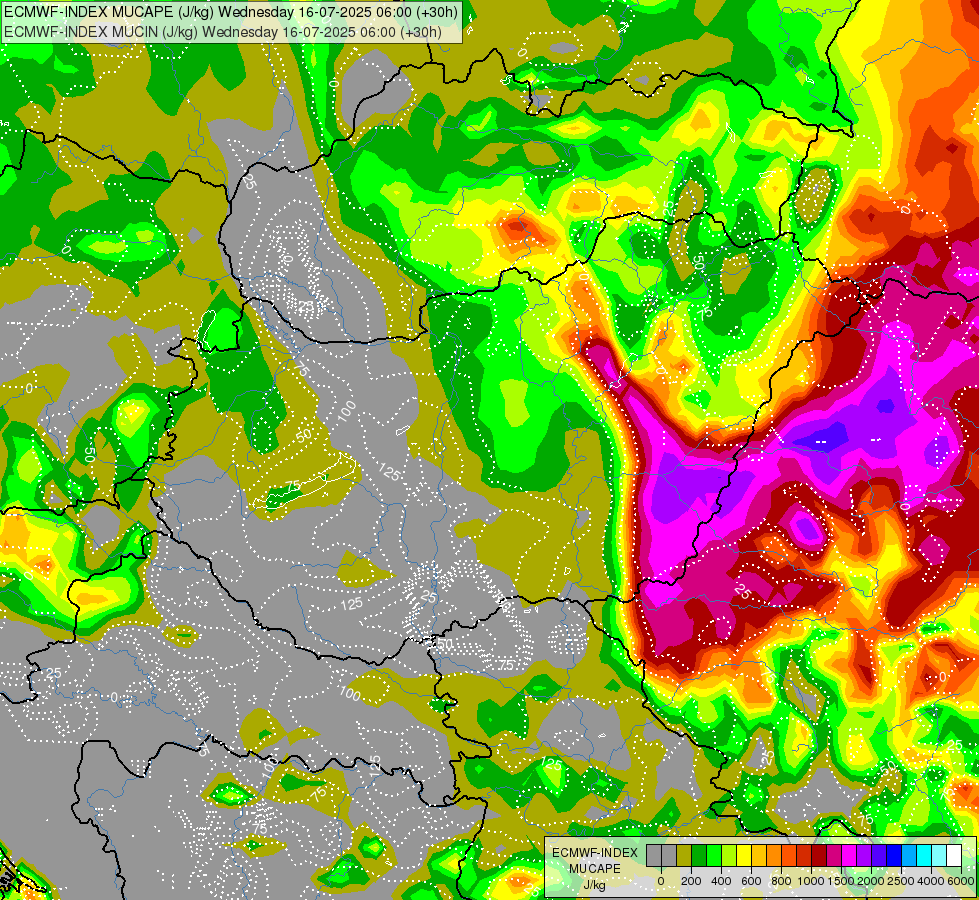Click the legend title 'ECMWF-INDEX'
979x900 pixels.
coord(595,853)
